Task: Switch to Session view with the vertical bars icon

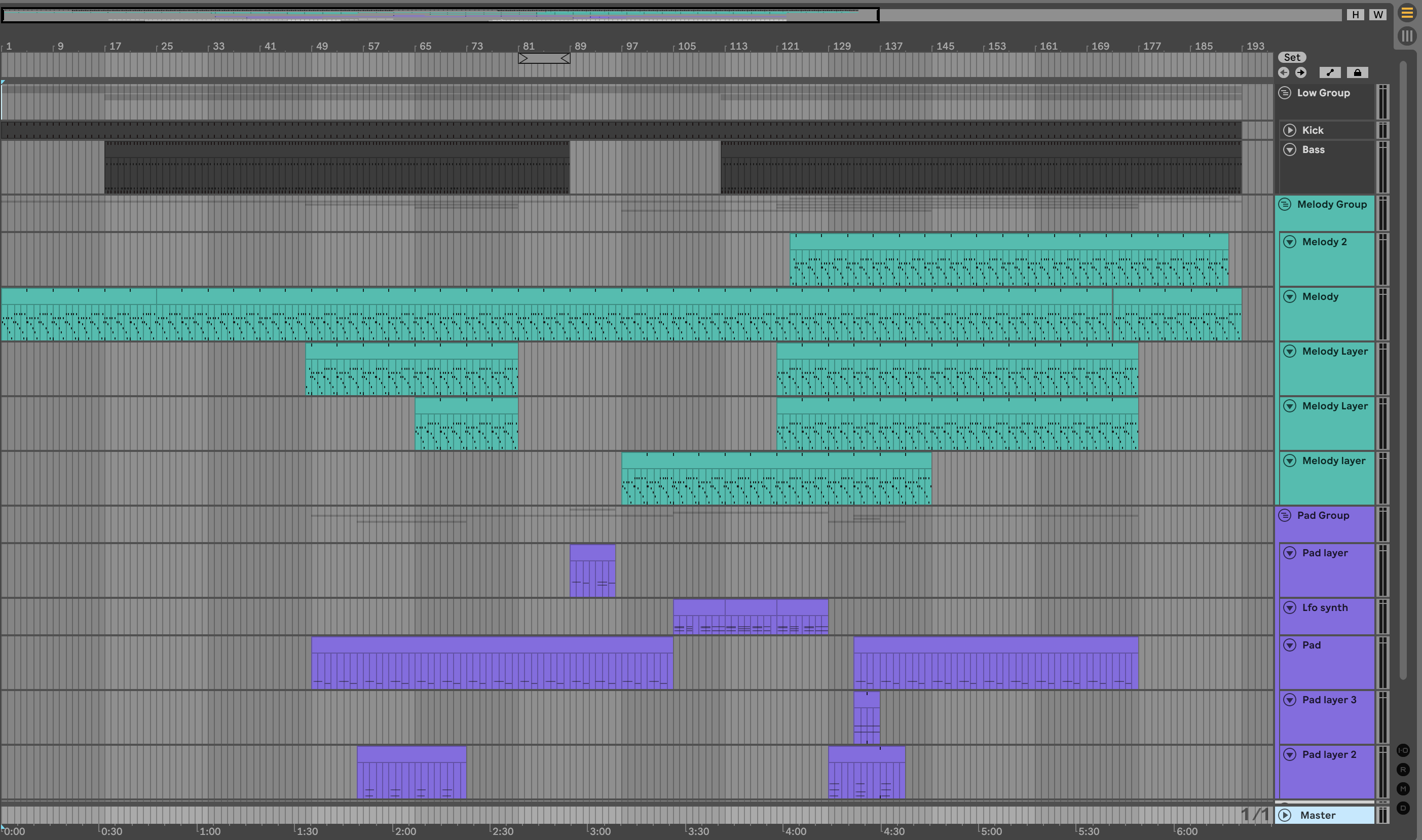Action: [x=1407, y=36]
